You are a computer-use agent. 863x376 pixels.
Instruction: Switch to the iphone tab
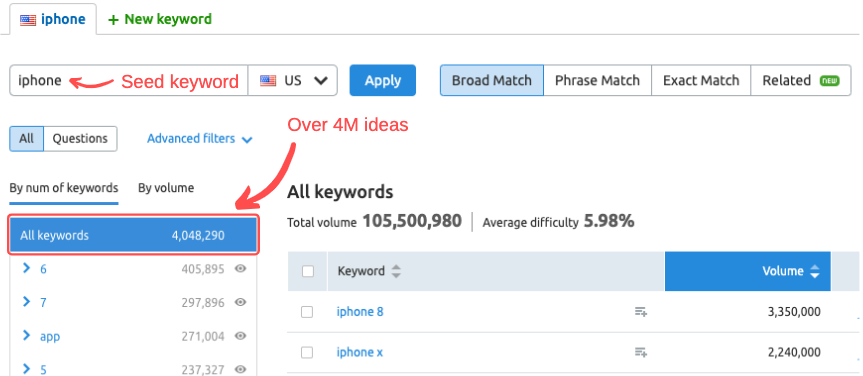[53, 20]
